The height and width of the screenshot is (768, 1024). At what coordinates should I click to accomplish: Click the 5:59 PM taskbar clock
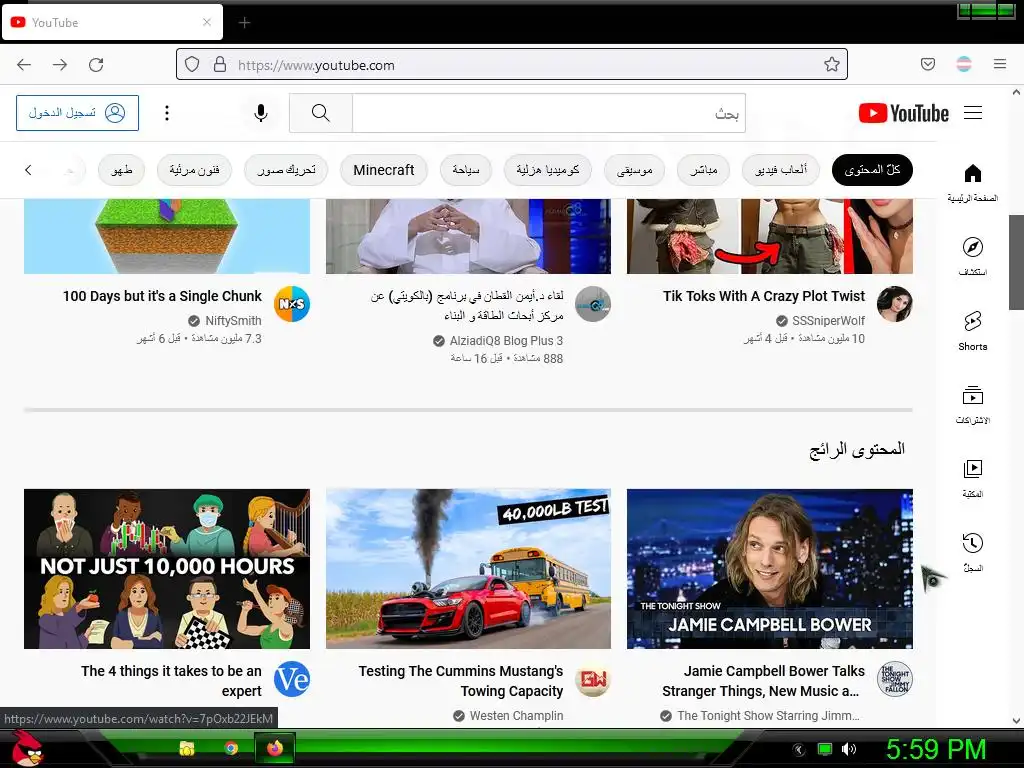tap(935, 749)
